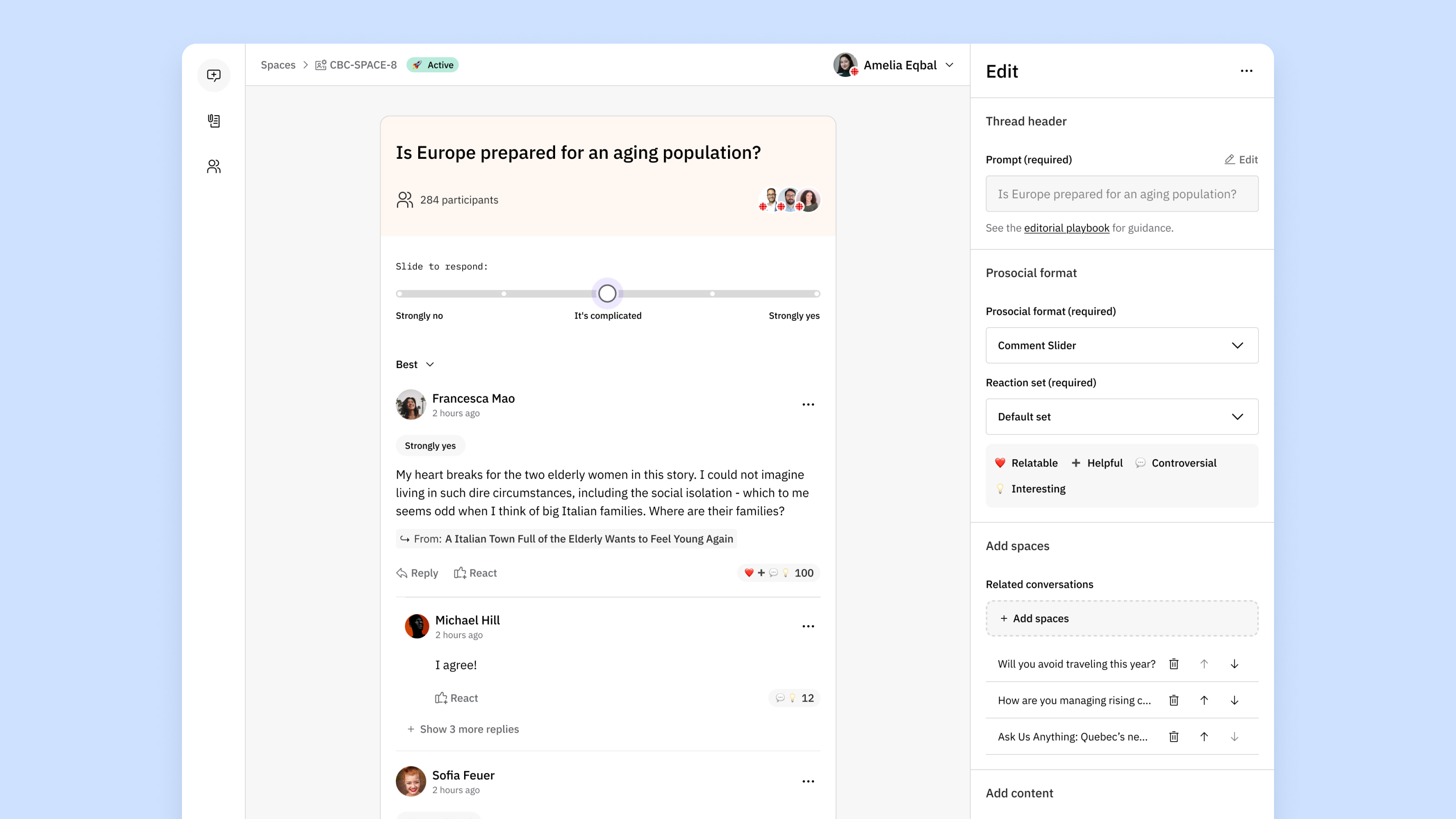The height and width of the screenshot is (819, 1456).
Task: Click Francesca Mao's name
Action: click(x=474, y=399)
